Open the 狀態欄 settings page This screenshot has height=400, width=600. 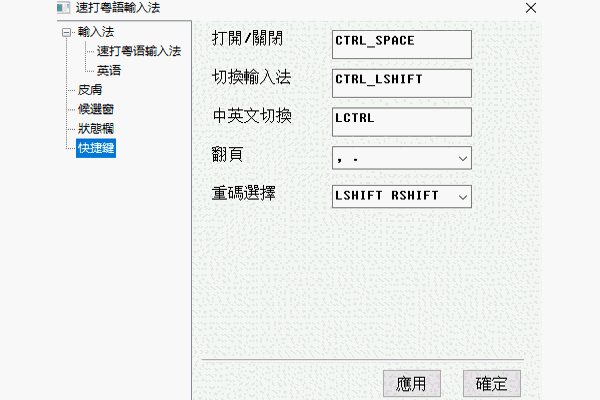point(96,129)
